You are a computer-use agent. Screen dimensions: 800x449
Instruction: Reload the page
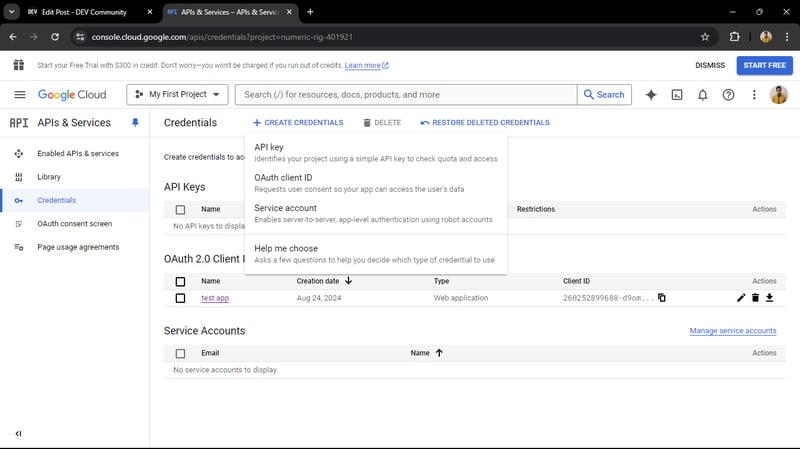click(55, 37)
